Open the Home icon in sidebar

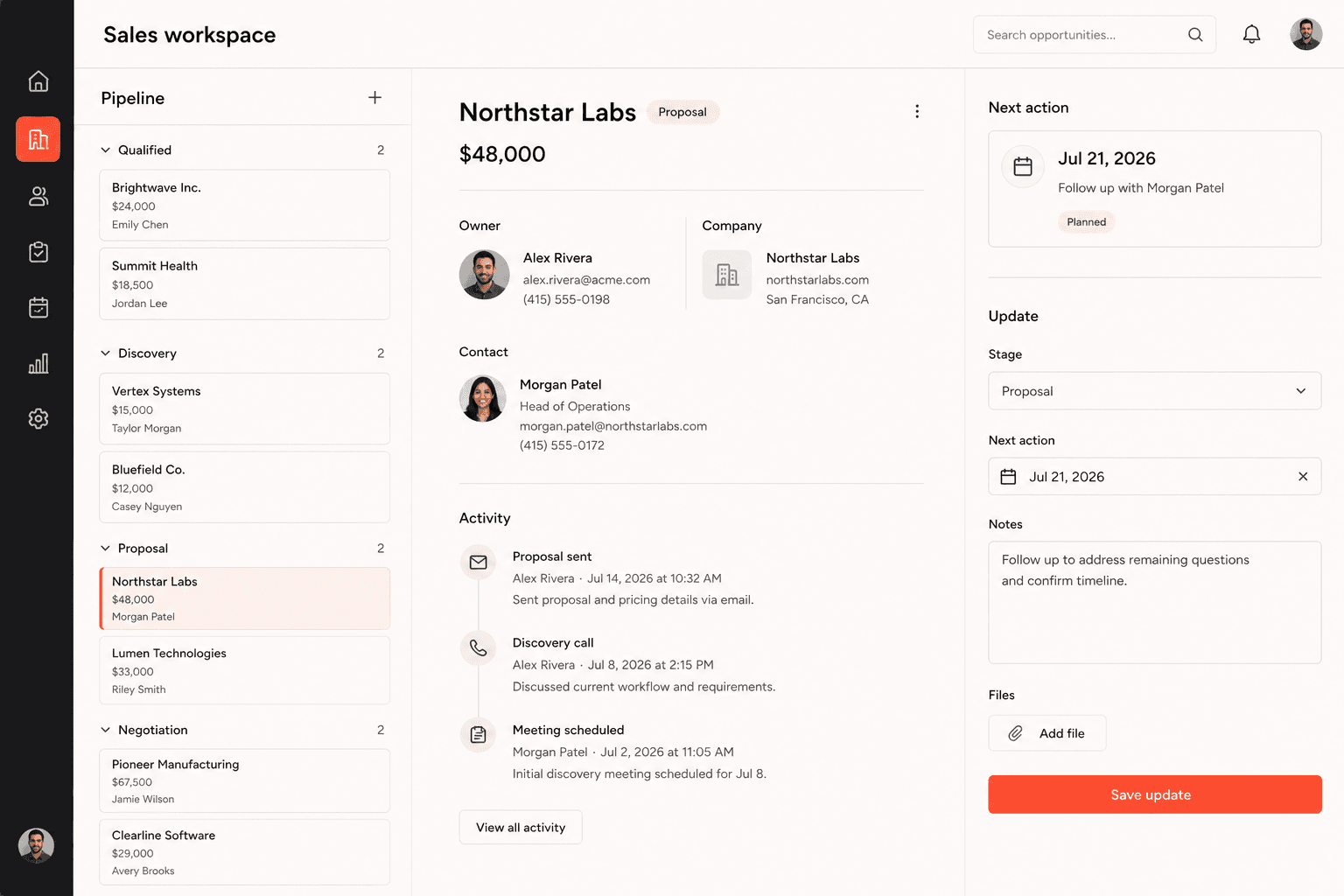pyautogui.click(x=38, y=81)
